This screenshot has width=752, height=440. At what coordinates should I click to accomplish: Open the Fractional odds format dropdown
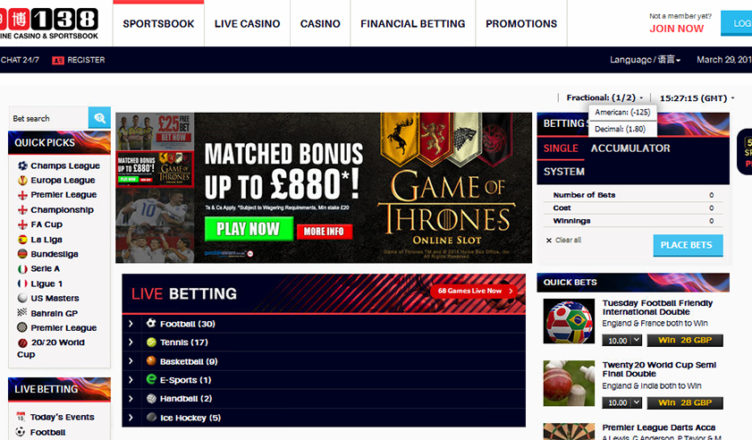(604, 98)
